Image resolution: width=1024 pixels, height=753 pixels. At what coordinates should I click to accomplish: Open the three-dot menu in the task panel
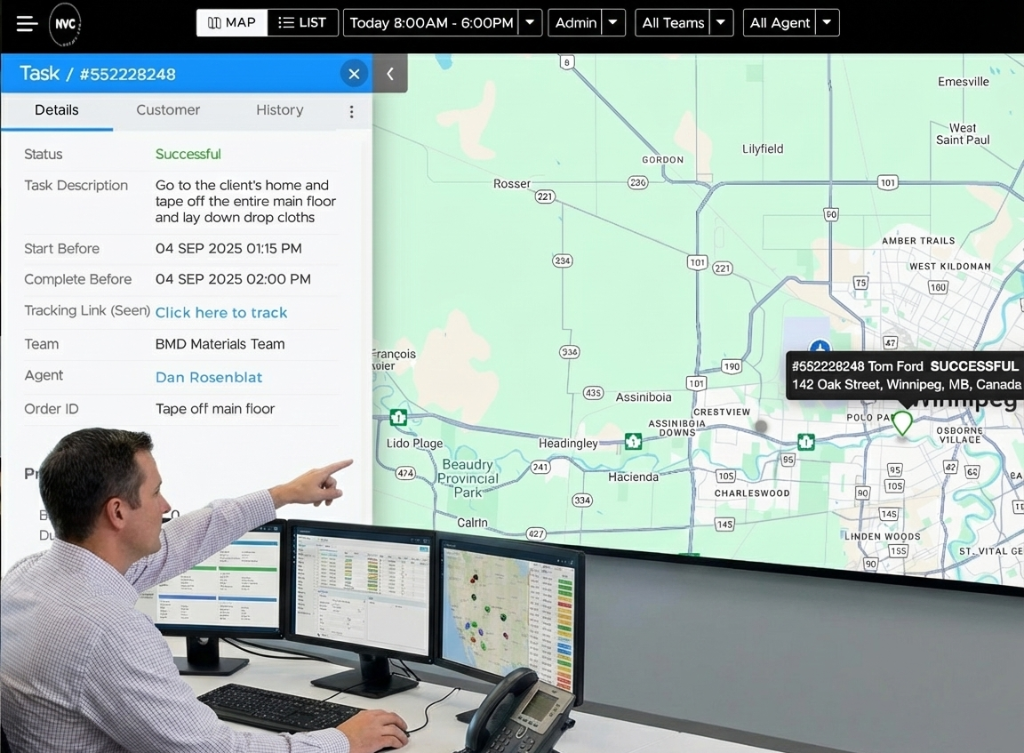point(351,111)
